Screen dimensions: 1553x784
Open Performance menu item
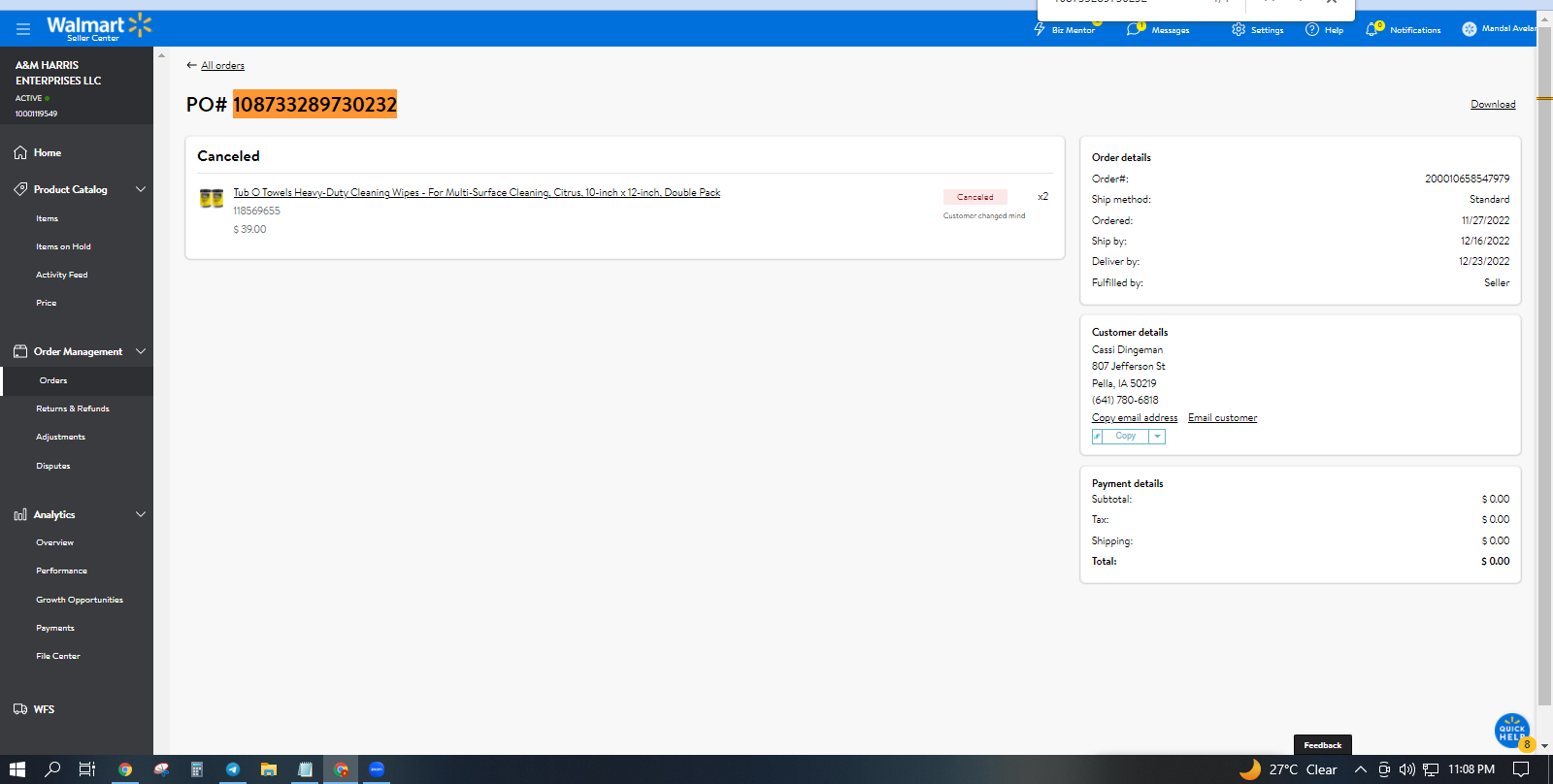point(62,571)
